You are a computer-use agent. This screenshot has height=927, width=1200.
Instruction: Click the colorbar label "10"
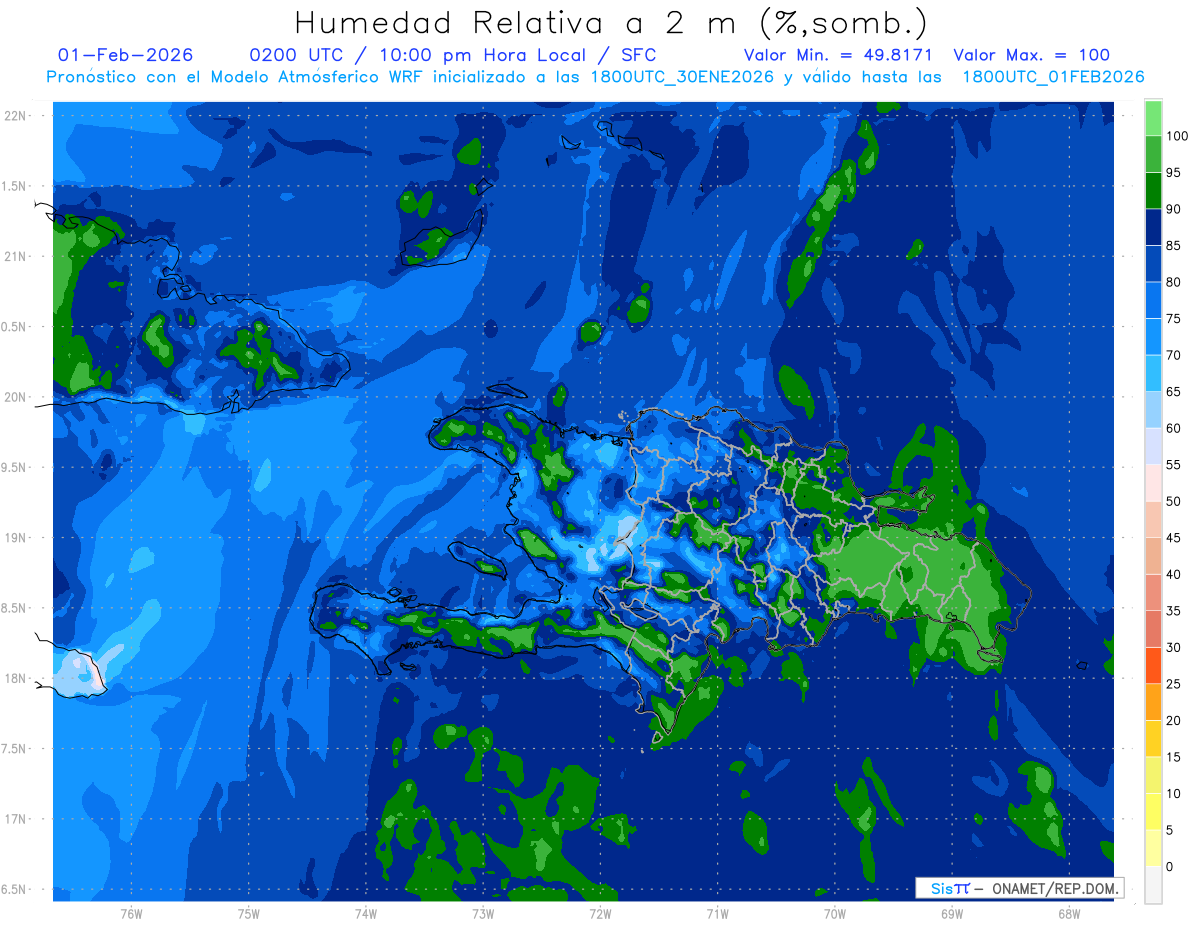[1173, 794]
